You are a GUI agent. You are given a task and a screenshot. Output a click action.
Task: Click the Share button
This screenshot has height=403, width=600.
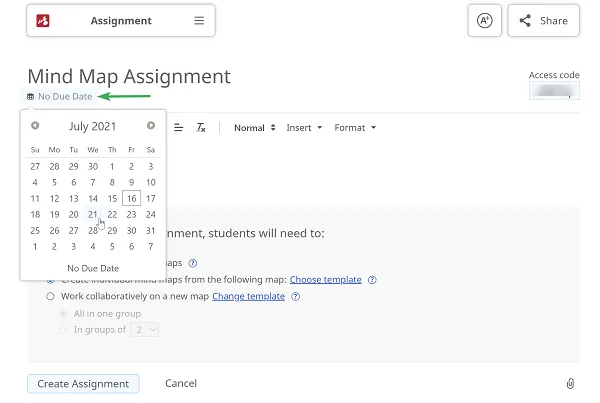pyautogui.click(x=543, y=21)
